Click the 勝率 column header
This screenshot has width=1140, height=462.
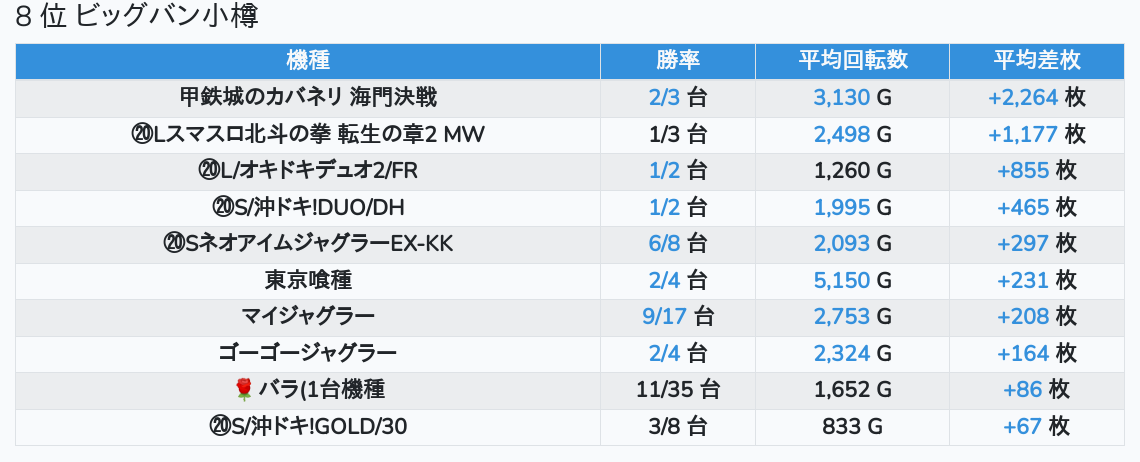tap(678, 61)
